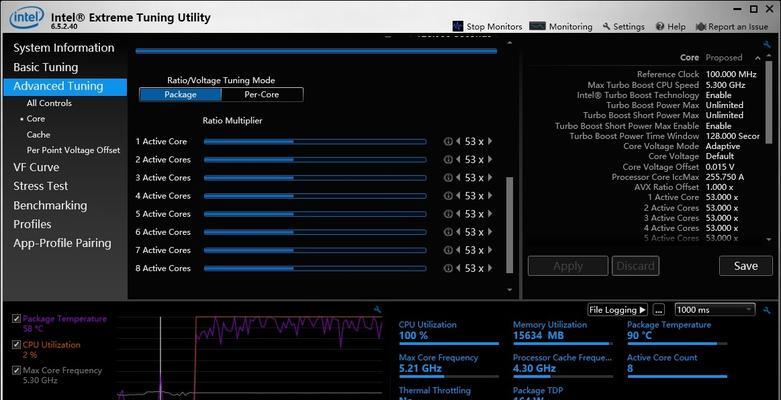Increase ratio for 5 Active Cores
Screen dimensions: 781x400
pos(490,214)
